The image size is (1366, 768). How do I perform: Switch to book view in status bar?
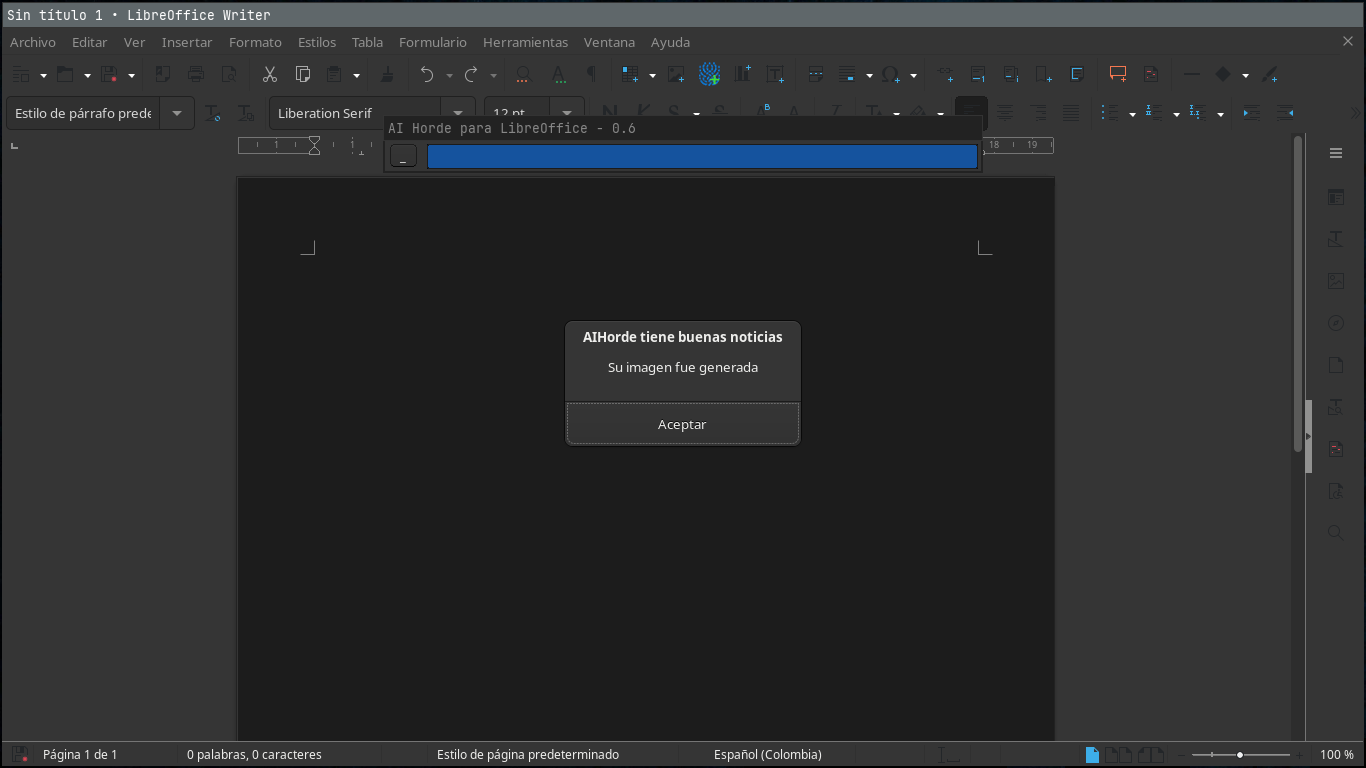1152,754
